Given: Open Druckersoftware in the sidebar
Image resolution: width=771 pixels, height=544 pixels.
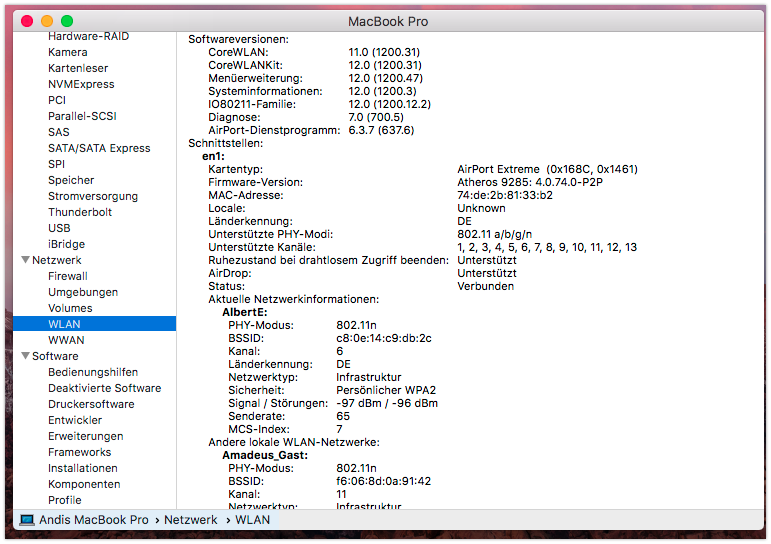Looking at the screenshot, I should pos(91,404).
